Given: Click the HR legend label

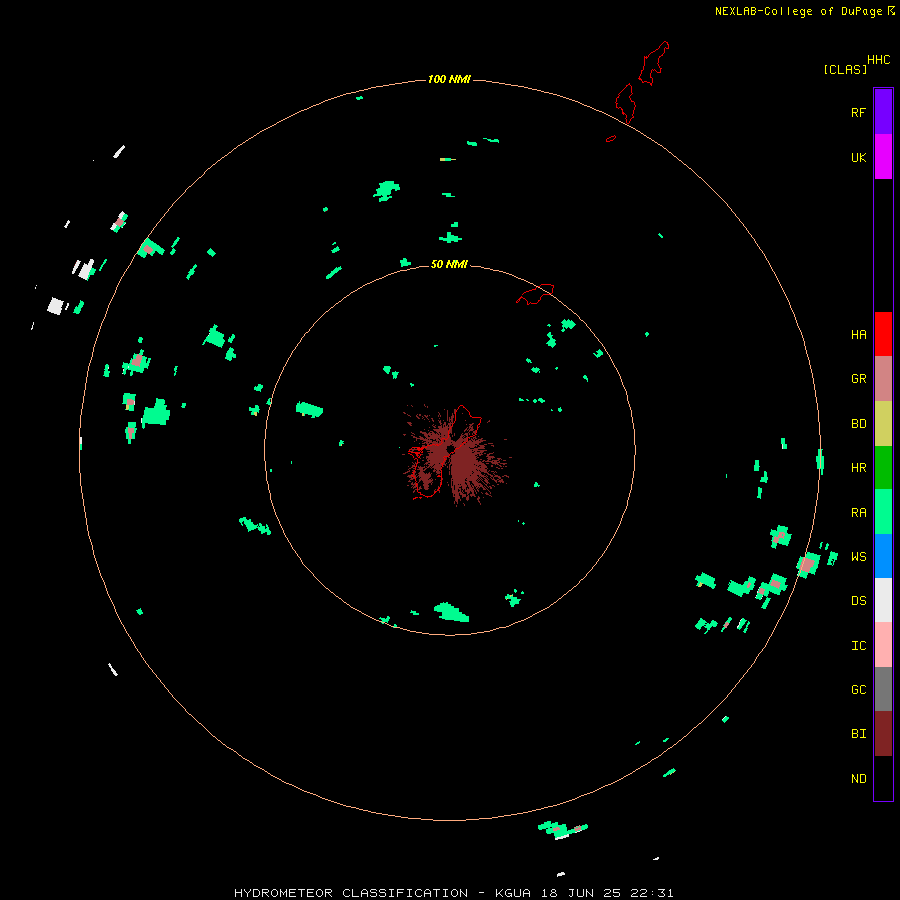Looking at the screenshot, I should coord(858,468).
